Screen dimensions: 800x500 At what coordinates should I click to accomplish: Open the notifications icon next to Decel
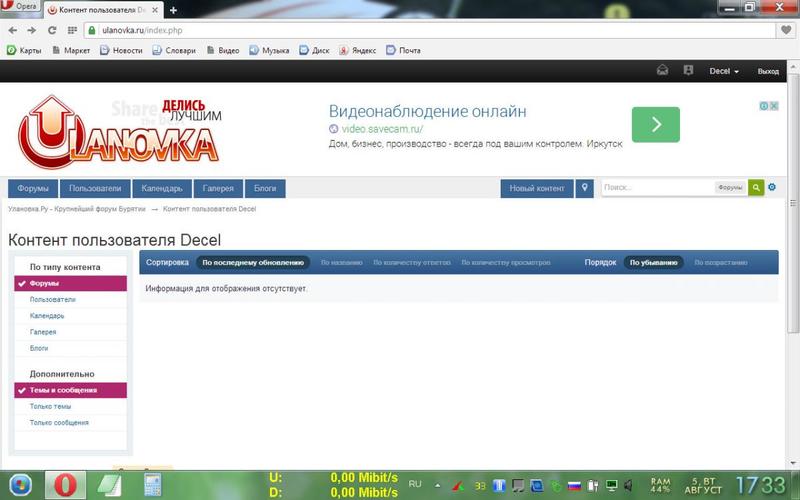click(688, 70)
